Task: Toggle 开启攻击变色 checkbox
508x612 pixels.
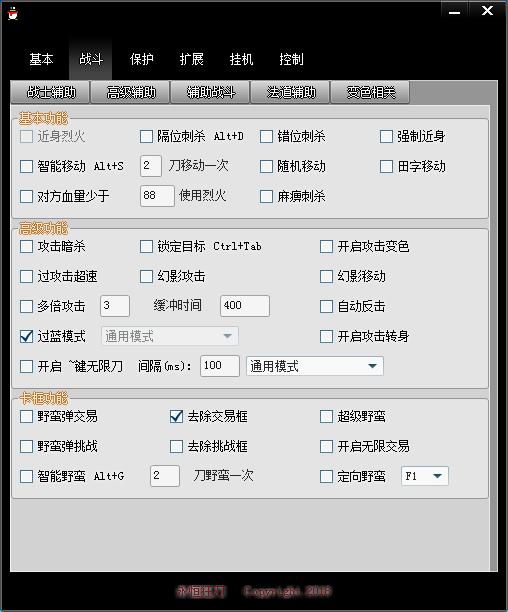Action: click(326, 247)
